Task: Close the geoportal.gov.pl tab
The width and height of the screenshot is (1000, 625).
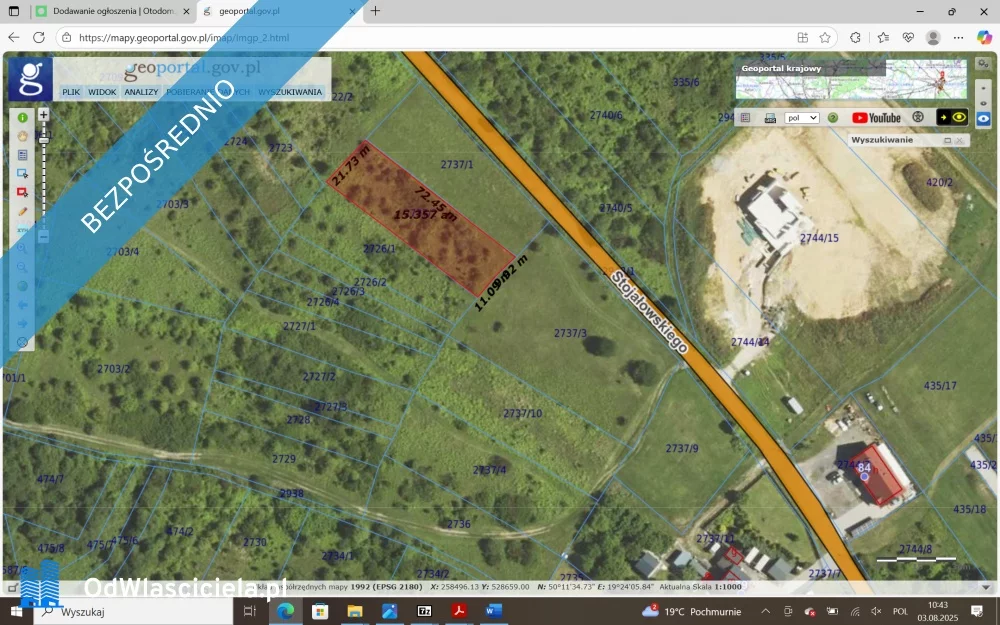Action: pos(353,11)
